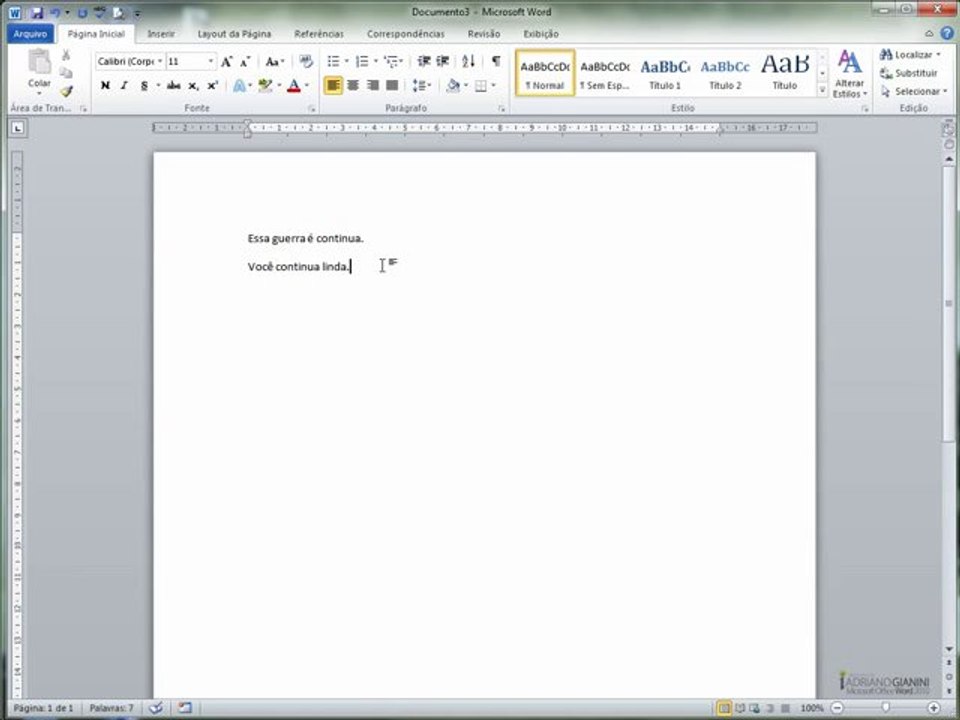Paste using the Colar clipboard icon
Image resolution: width=960 pixels, height=720 pixels.
39,61
